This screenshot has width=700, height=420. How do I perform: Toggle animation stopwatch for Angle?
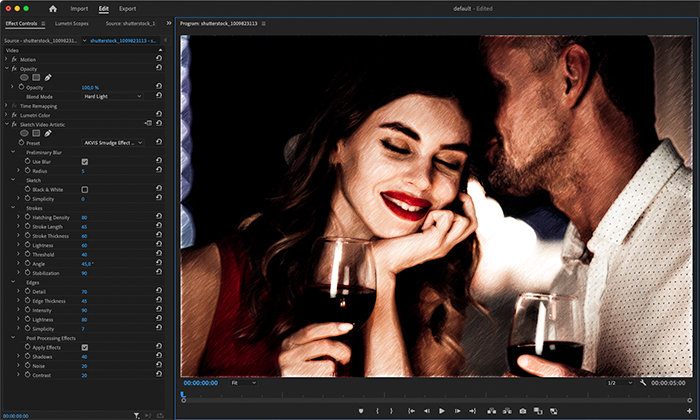pyautogui.click(x=27, y=263)
